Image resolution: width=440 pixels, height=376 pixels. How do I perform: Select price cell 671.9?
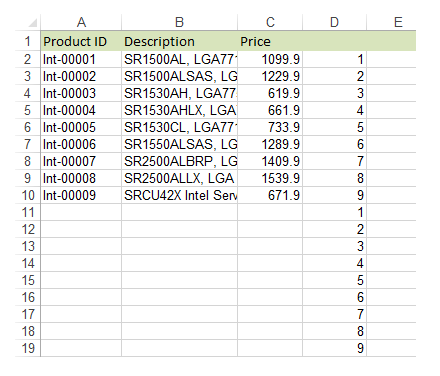pos(270,195)
